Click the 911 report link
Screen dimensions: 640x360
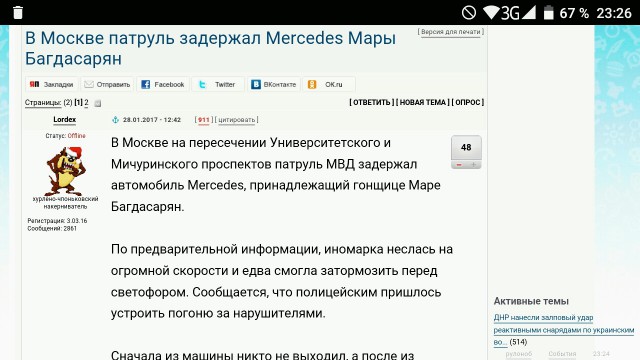pos(204,120)
